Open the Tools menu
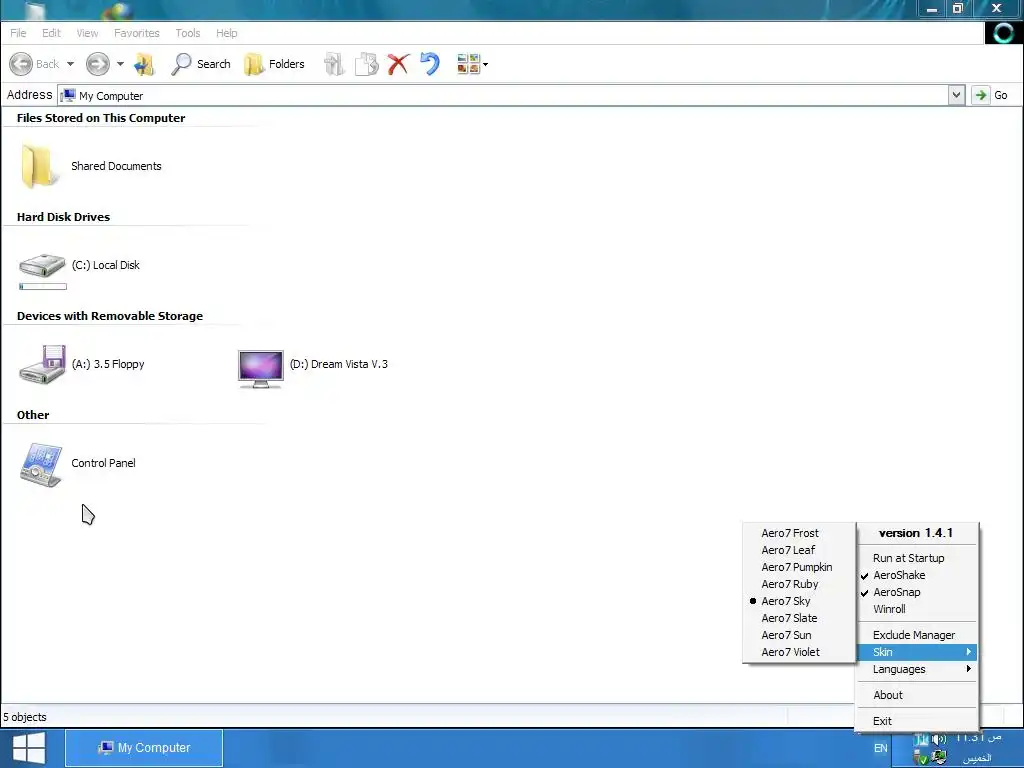This screenshot has height=768, width=1024. pyautogui.click(x=187, y=33)
